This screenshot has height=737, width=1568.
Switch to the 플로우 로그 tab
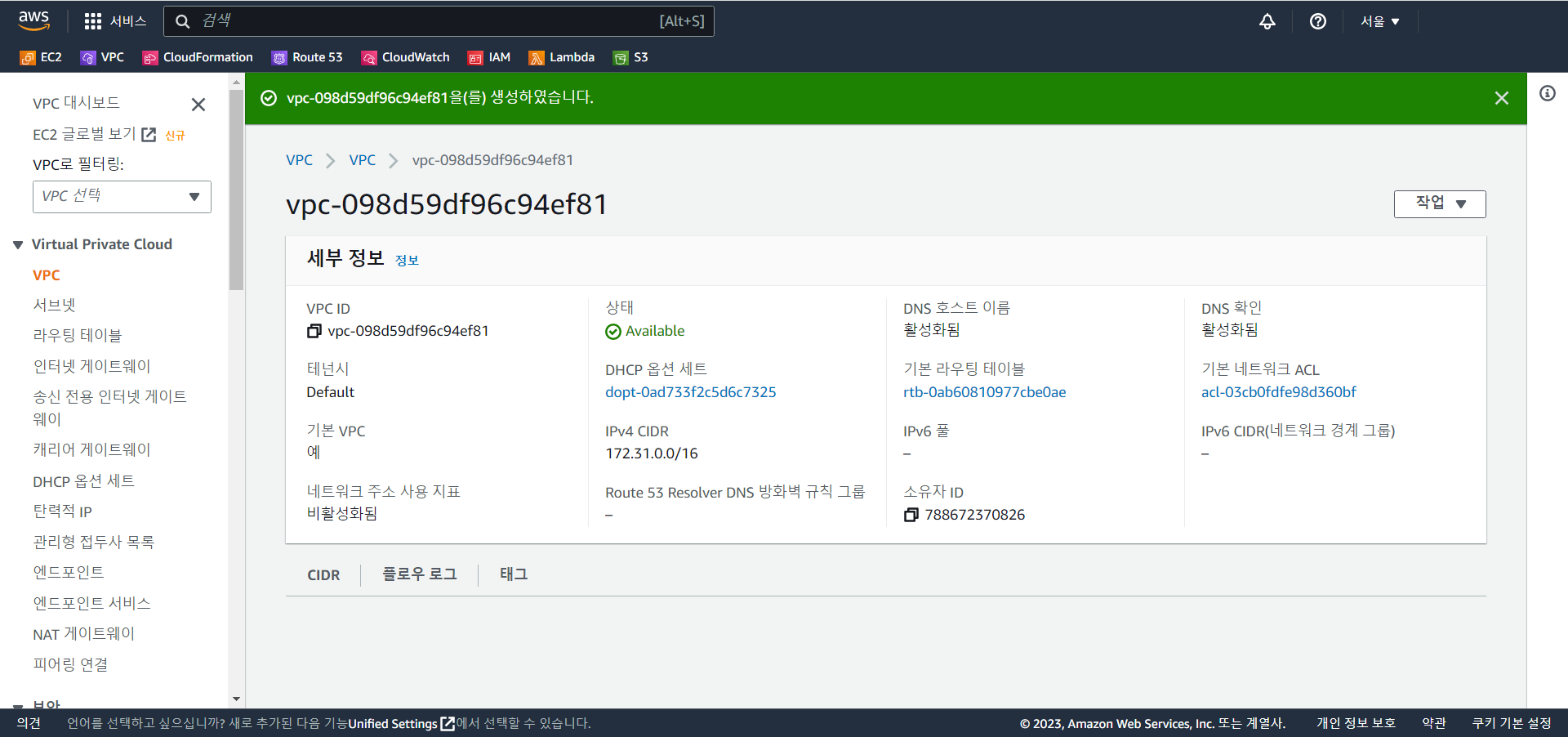(x=420, y=574)
